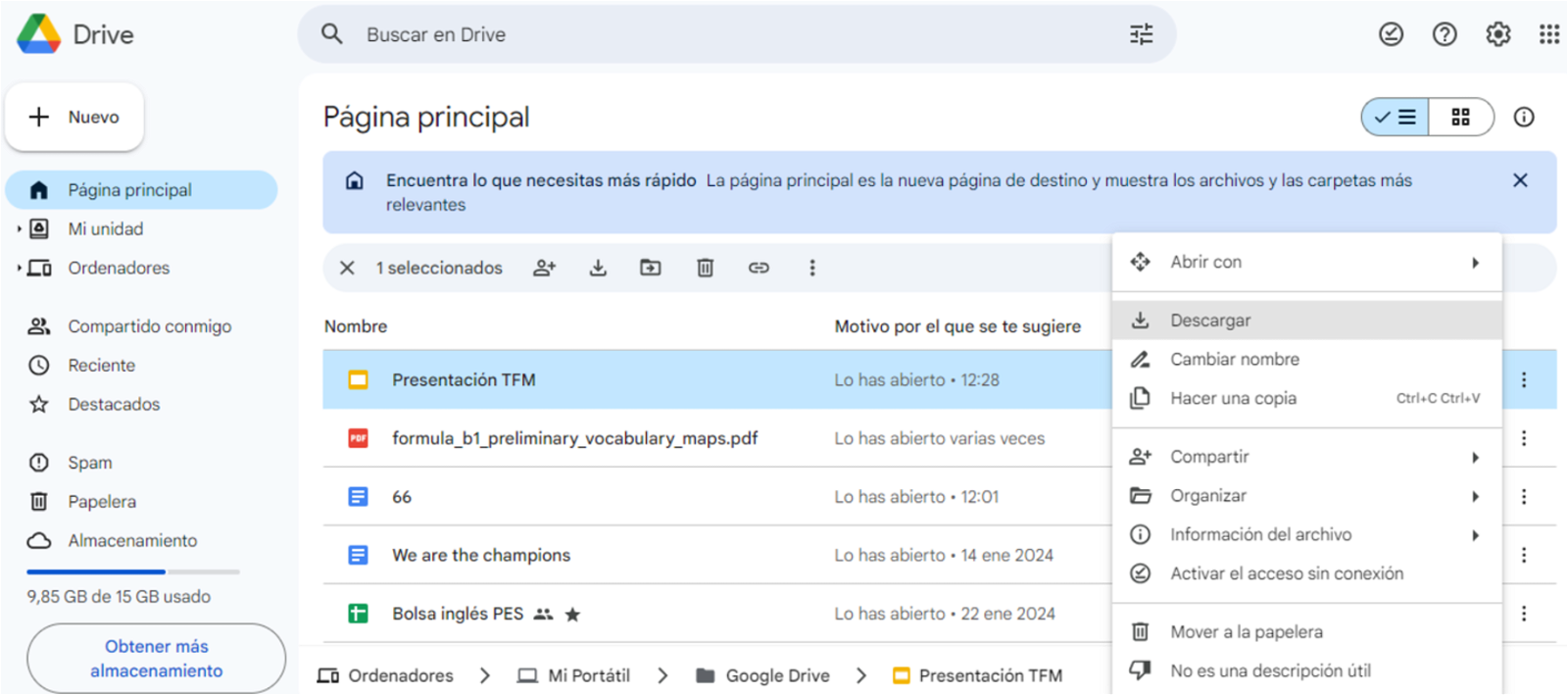
Task: Expand Información del archivo submenu arrow
Action: click(x=1475, y=535)
